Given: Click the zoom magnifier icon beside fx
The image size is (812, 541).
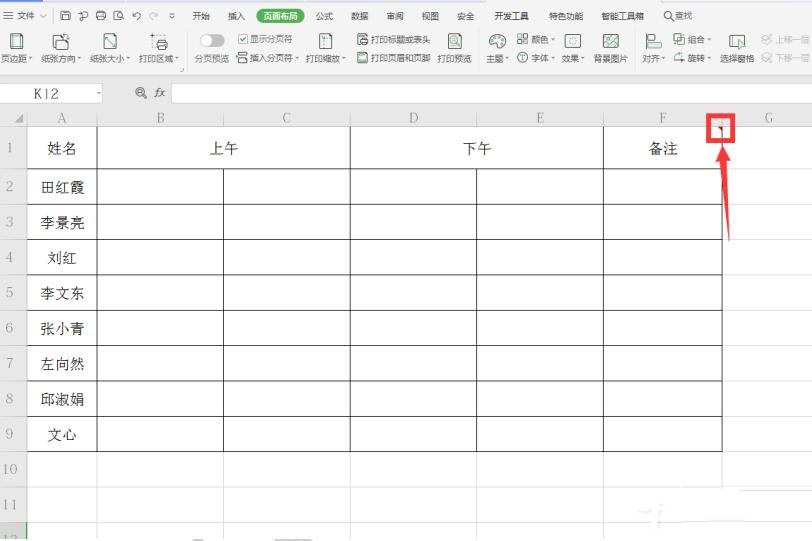Looking at the screenshot, I should tap(140, 93).
